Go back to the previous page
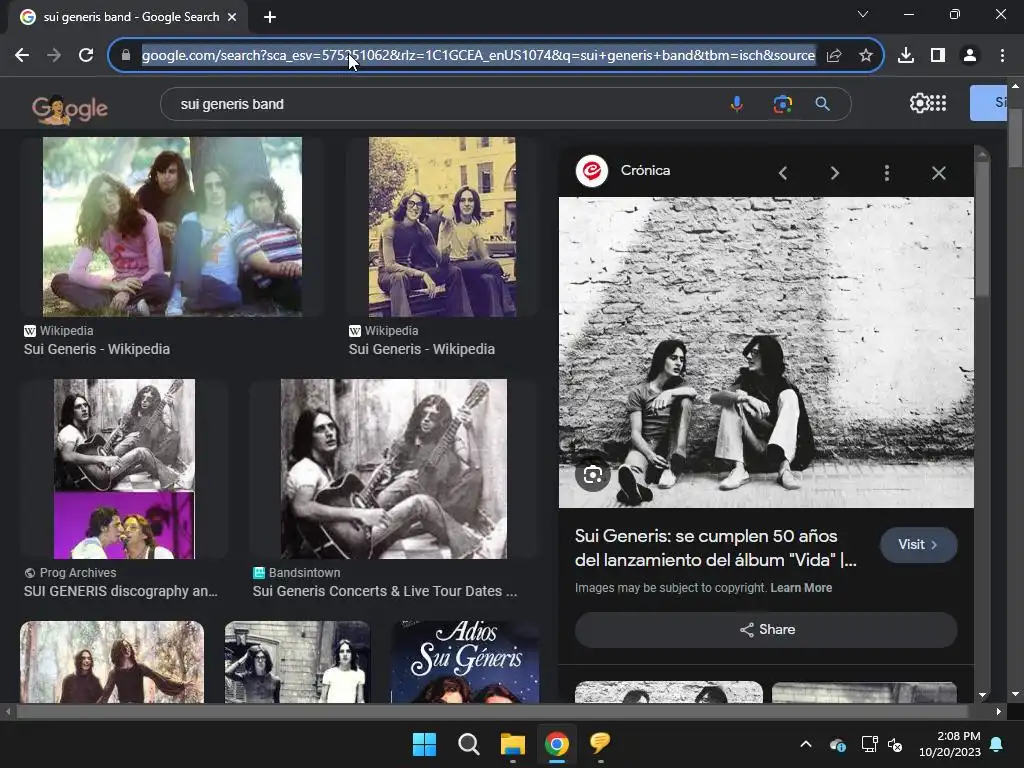Image resolution: width=1024 pixels, height=768 pixels. tap(22, 56)
